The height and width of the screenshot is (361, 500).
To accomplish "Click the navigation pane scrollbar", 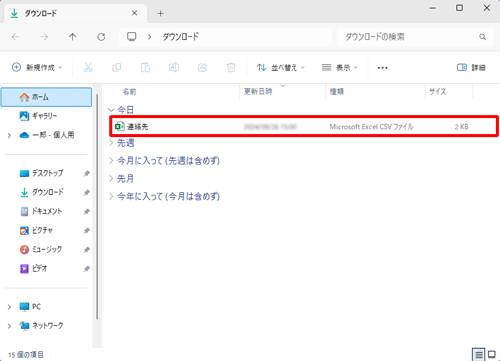I will click(97, 207).
